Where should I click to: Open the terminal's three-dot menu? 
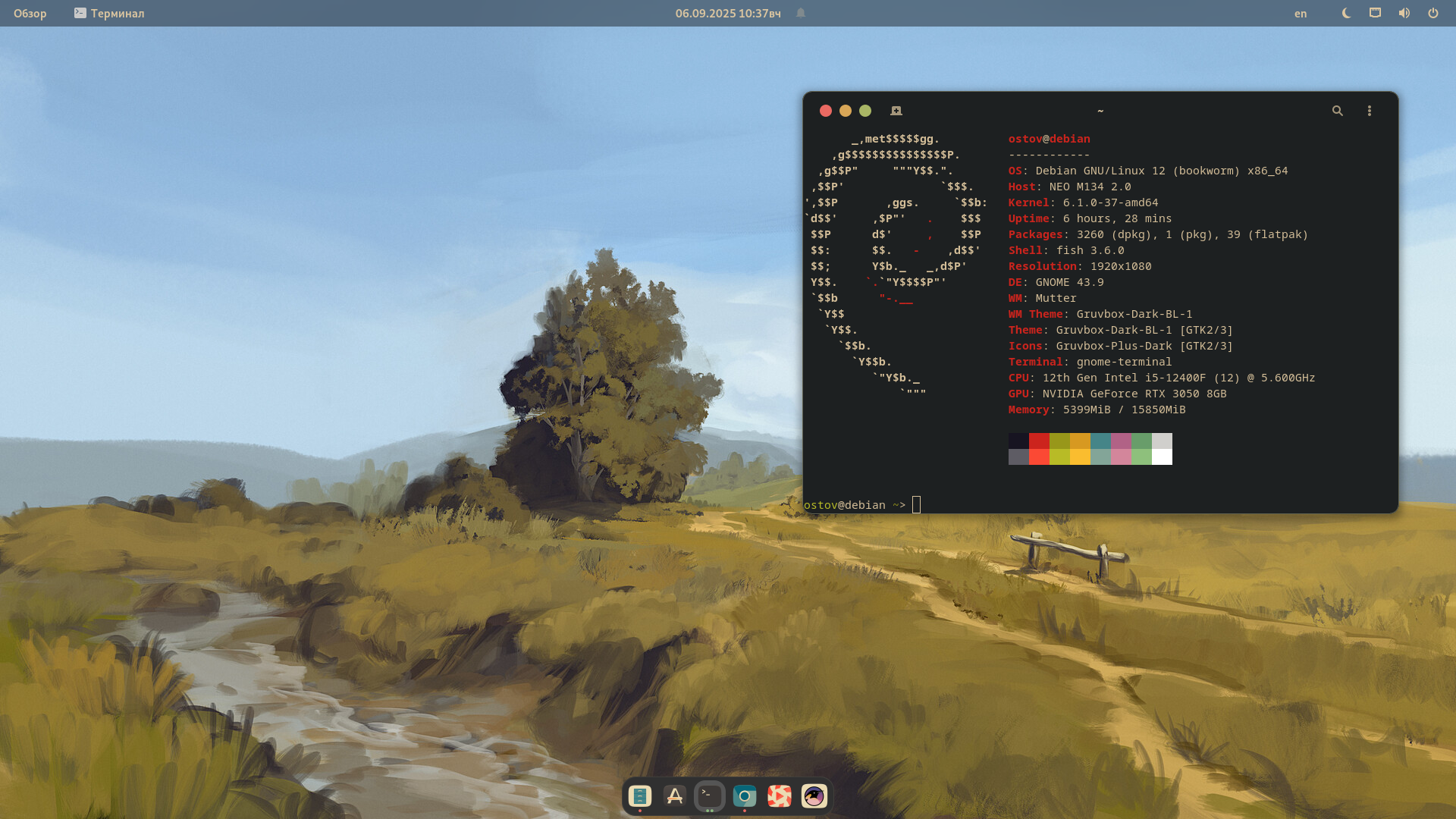coord(1369,111)
